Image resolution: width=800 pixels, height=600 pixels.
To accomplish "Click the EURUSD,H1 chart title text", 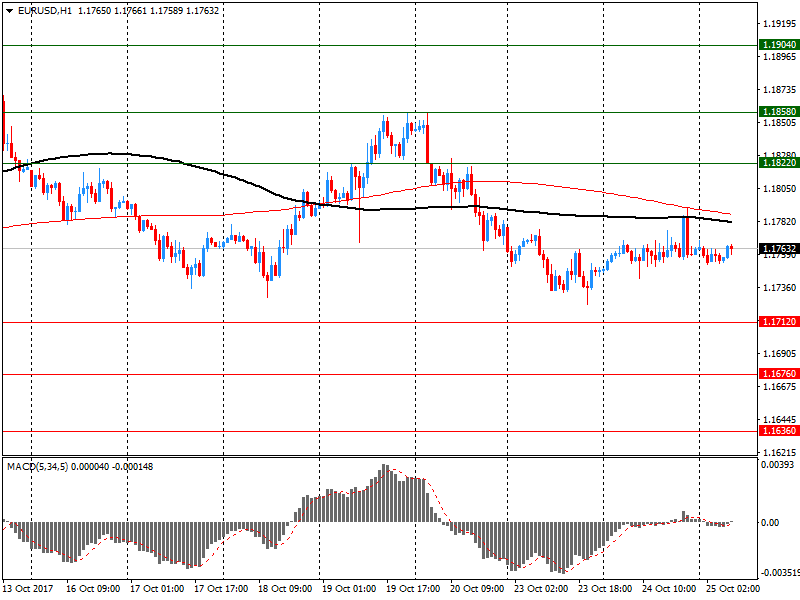I will tap(45, 11).
